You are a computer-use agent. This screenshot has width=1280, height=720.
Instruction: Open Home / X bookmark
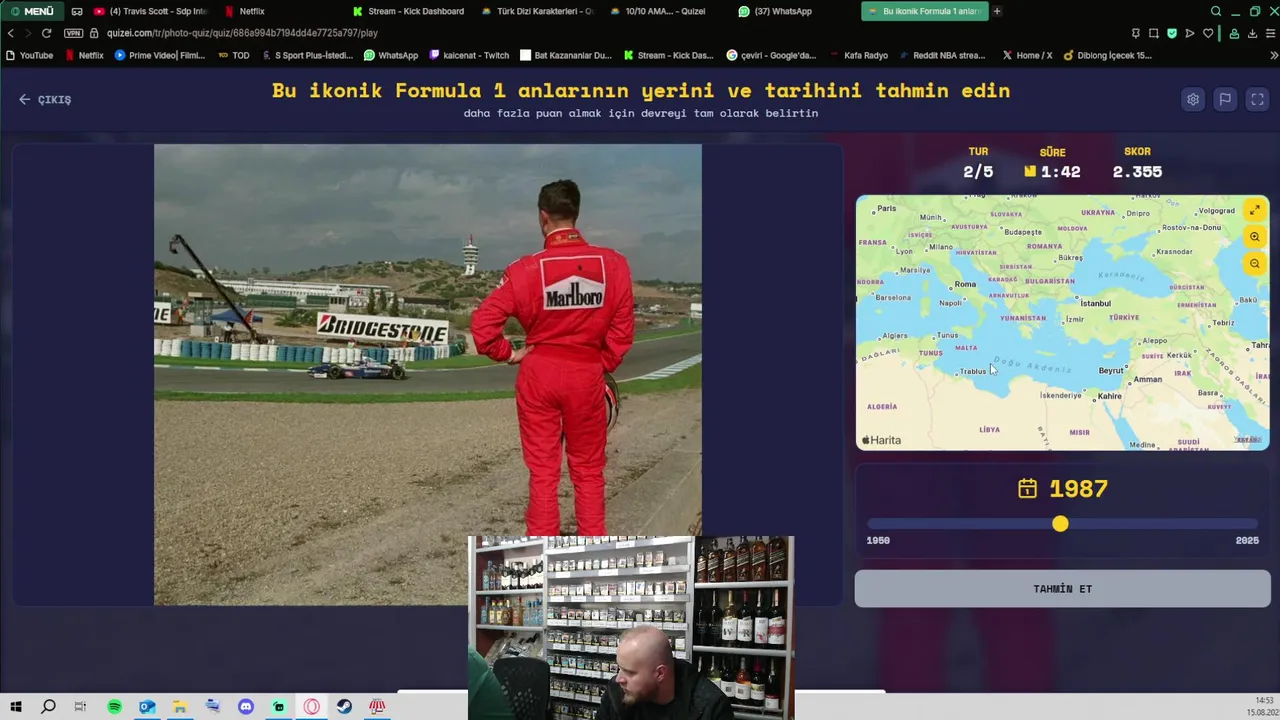coord(1027,55)
